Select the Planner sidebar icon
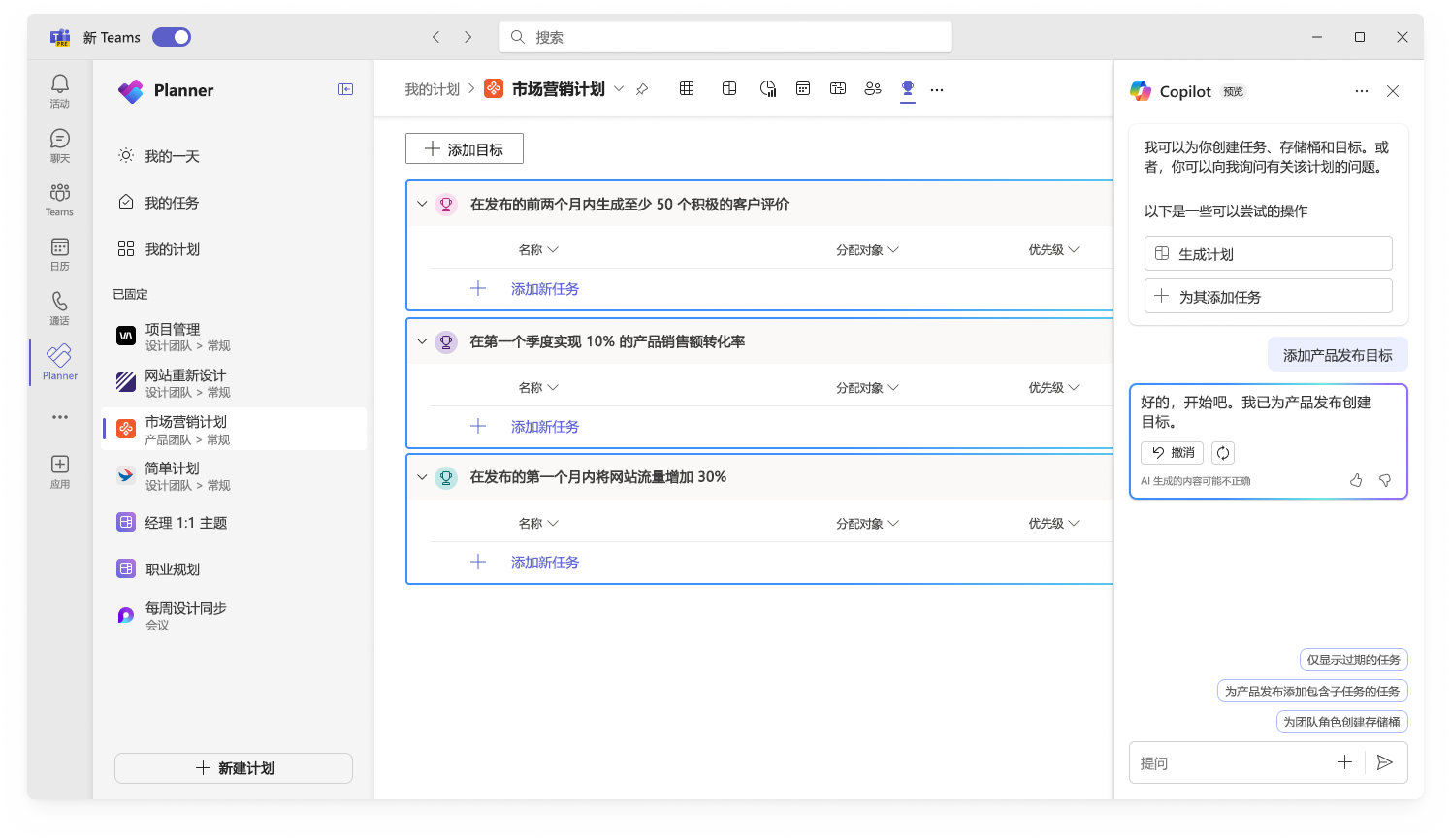Screen dimensions: 1451x840 pyautogui.click(x=60, y=363)
